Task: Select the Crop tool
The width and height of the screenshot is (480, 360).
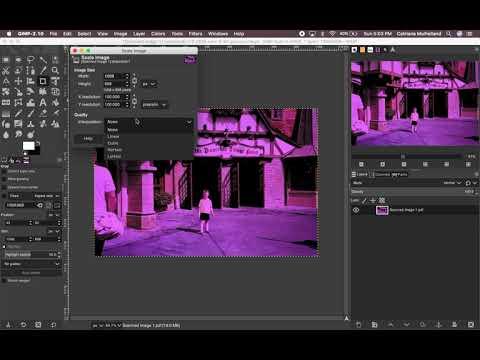Action: pos(43,81)
